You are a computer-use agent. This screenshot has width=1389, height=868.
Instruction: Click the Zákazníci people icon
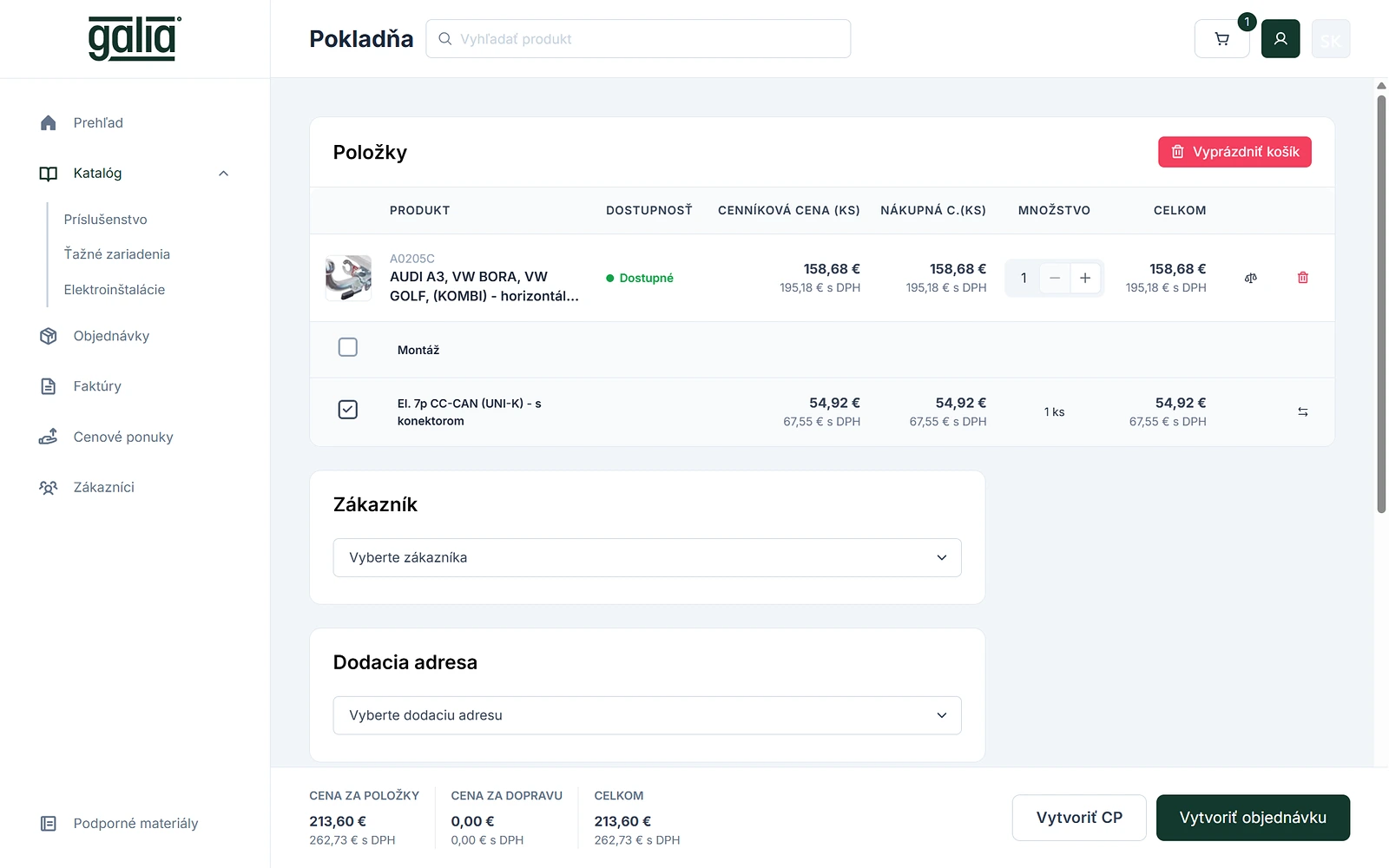[49, 487]
